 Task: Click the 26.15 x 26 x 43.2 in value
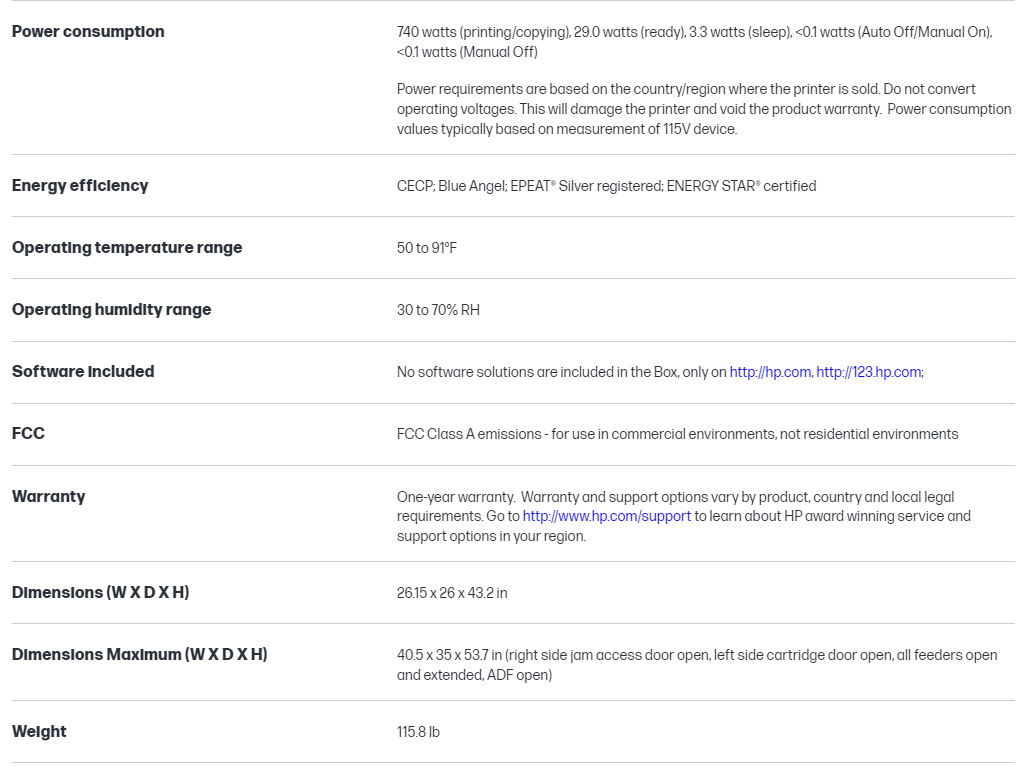click(x=452, y=593)
